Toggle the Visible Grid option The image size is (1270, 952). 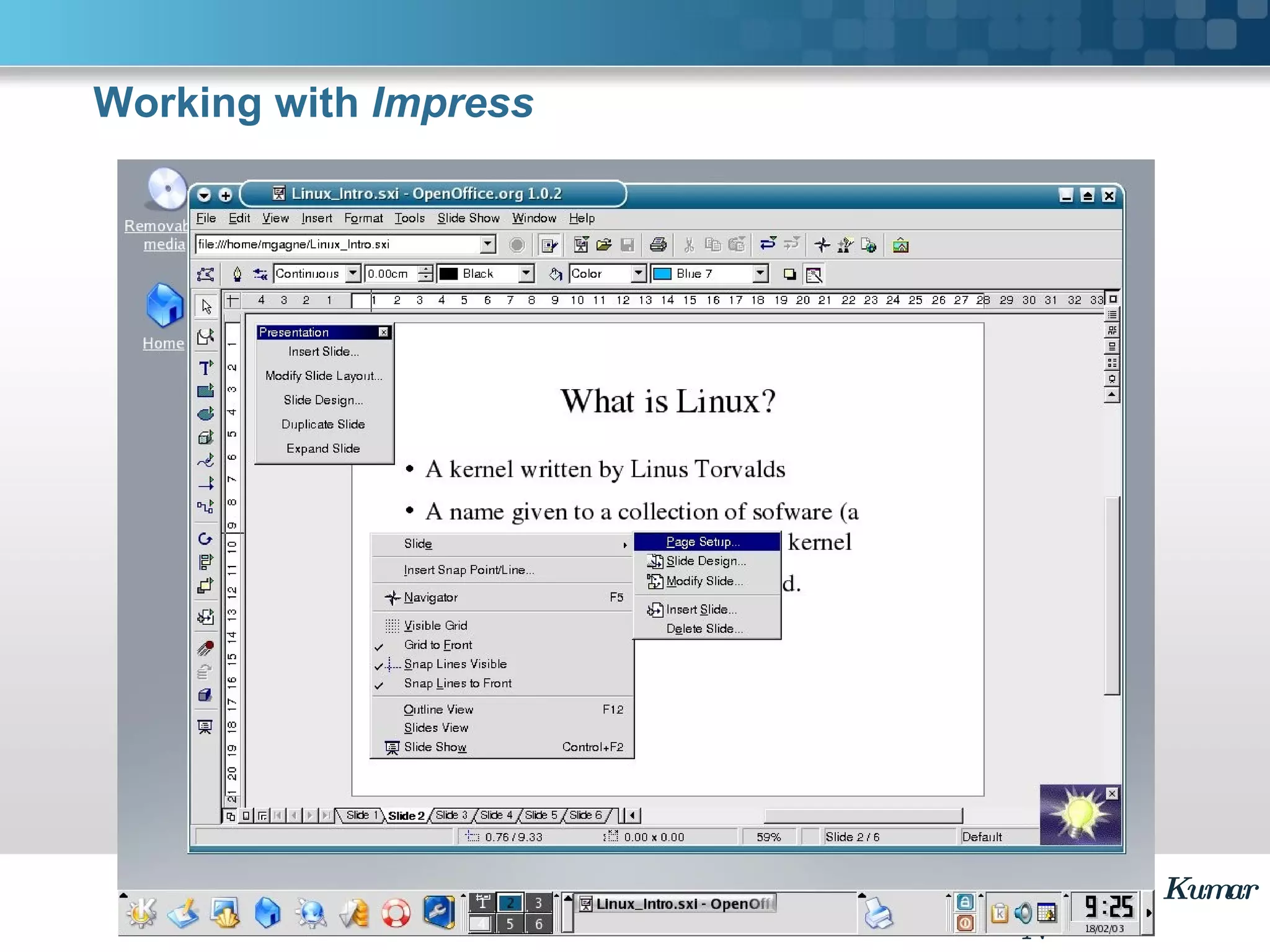pos(435,625)
